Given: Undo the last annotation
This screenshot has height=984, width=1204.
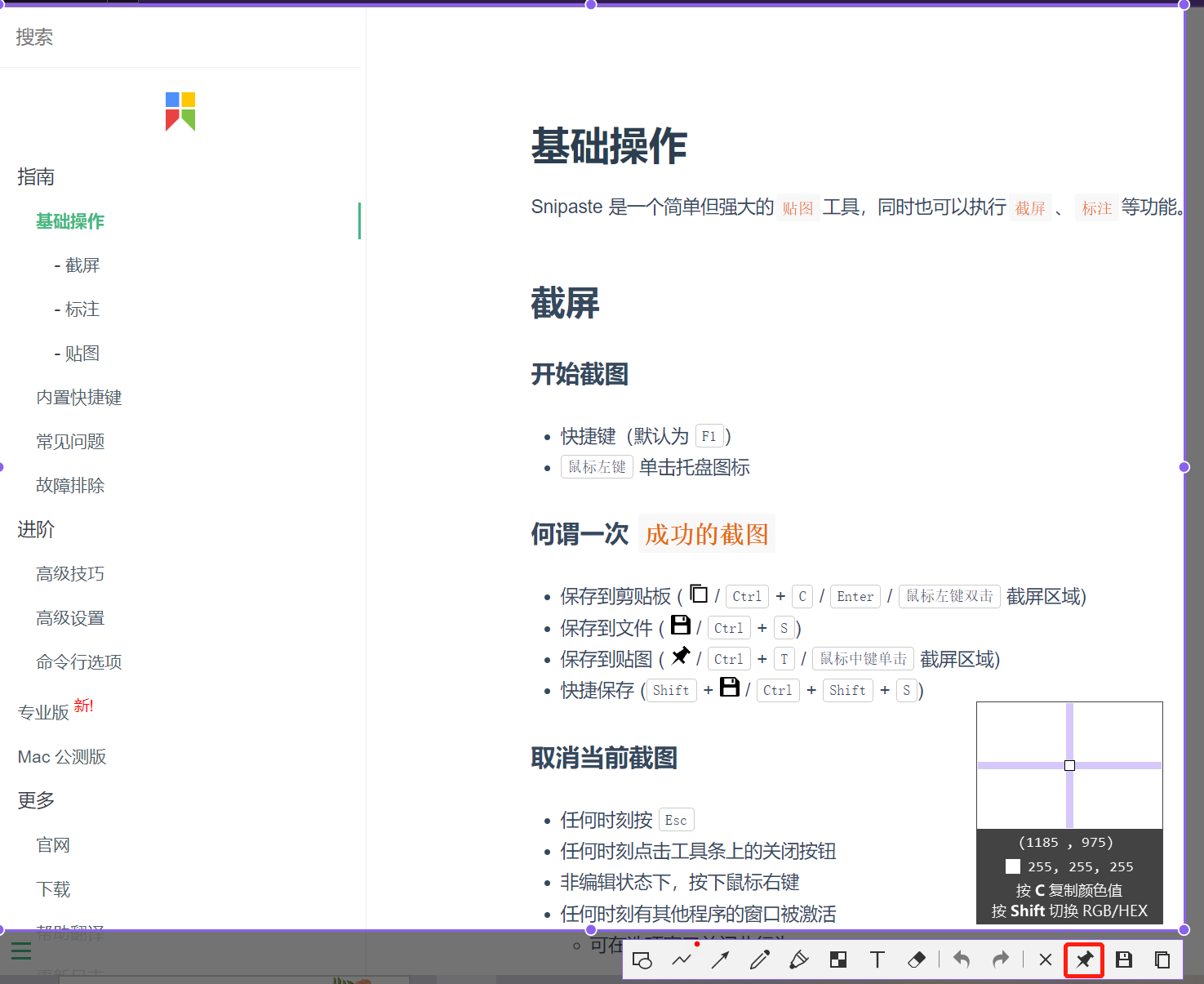Looking at the screenshot, I should point(962,960).
